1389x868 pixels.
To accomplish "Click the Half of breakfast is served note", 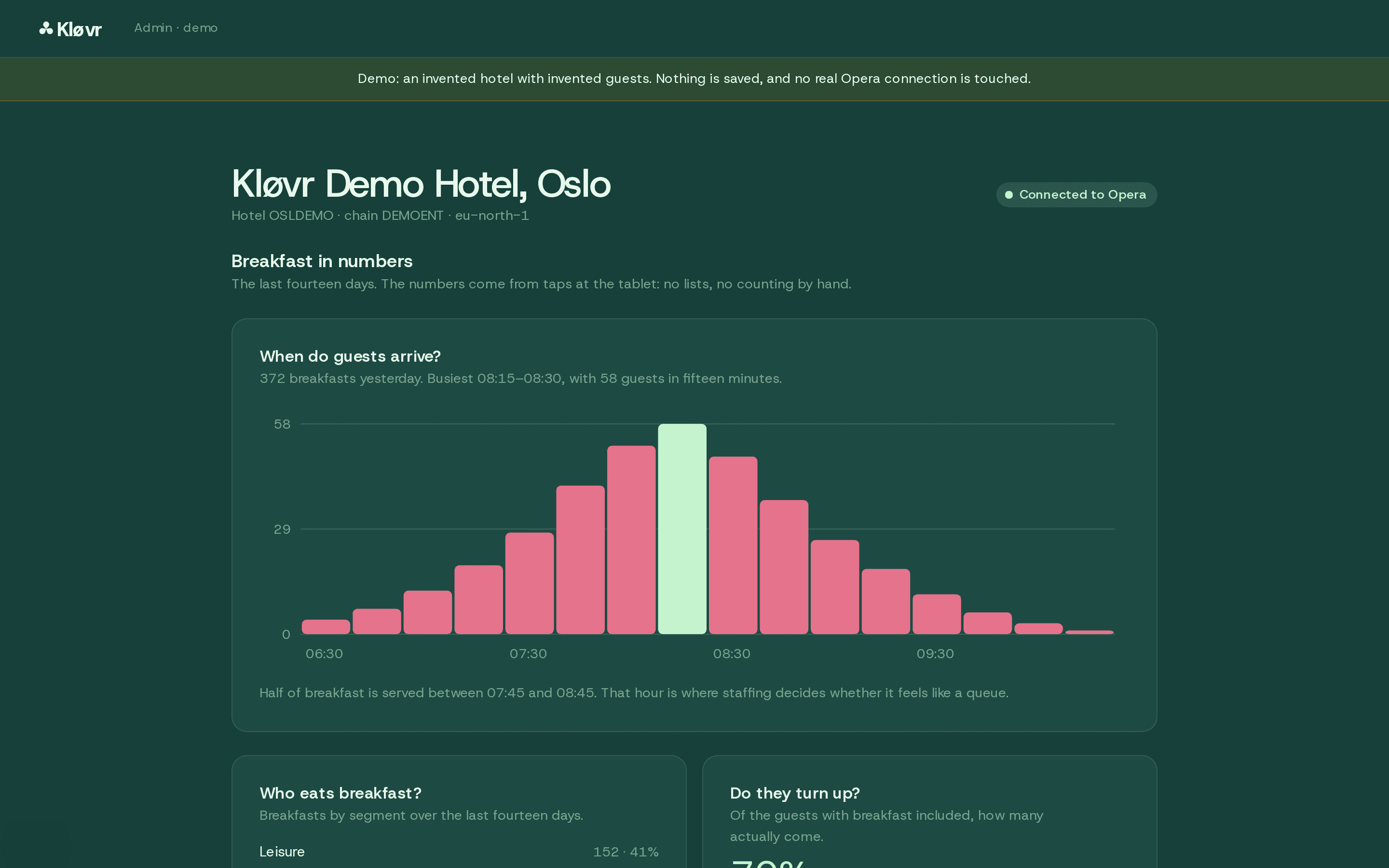I will coord(634,693).
